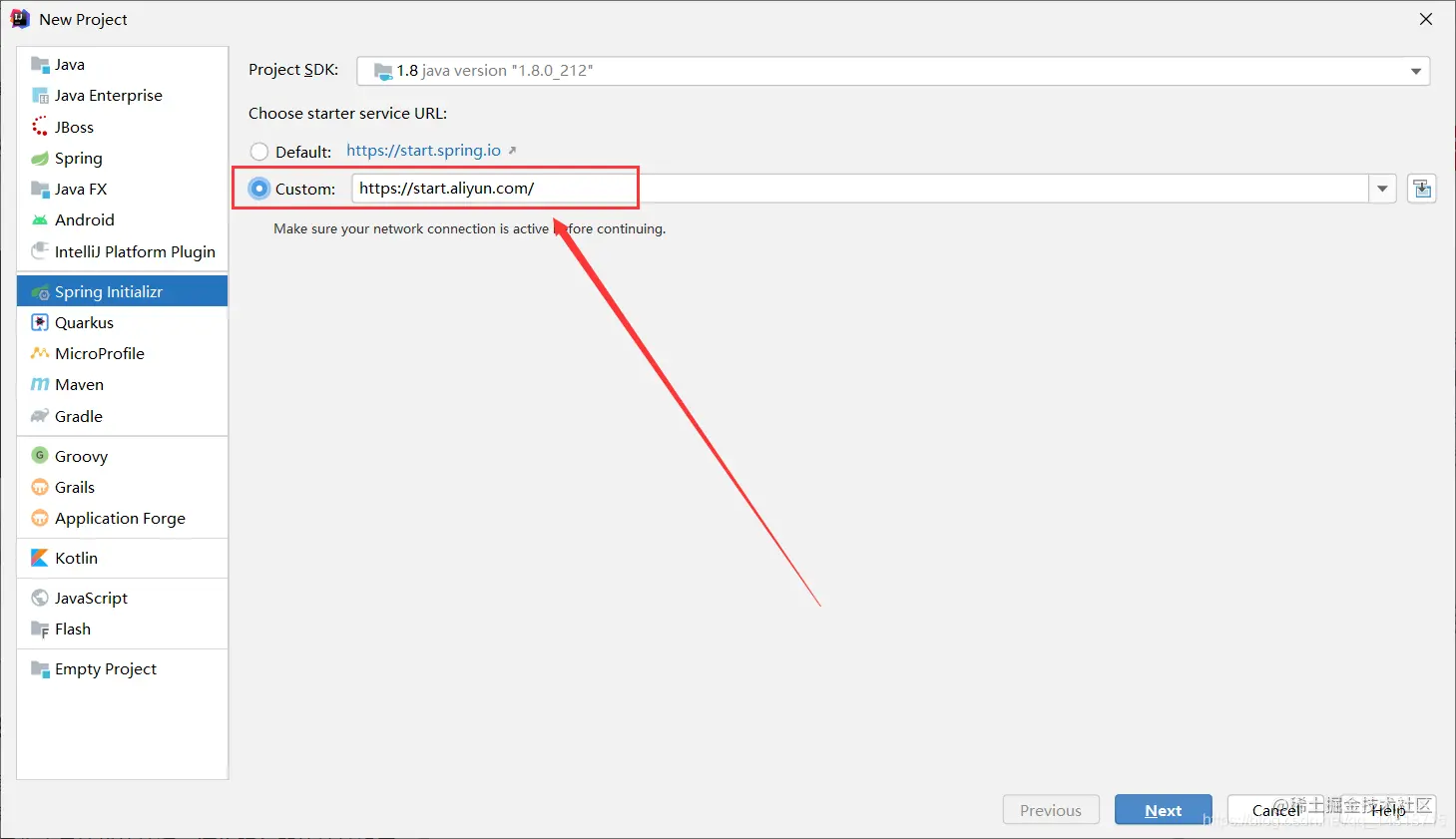Click the Empty Project folder icon

pyautogui.click(x=40, y=668)
